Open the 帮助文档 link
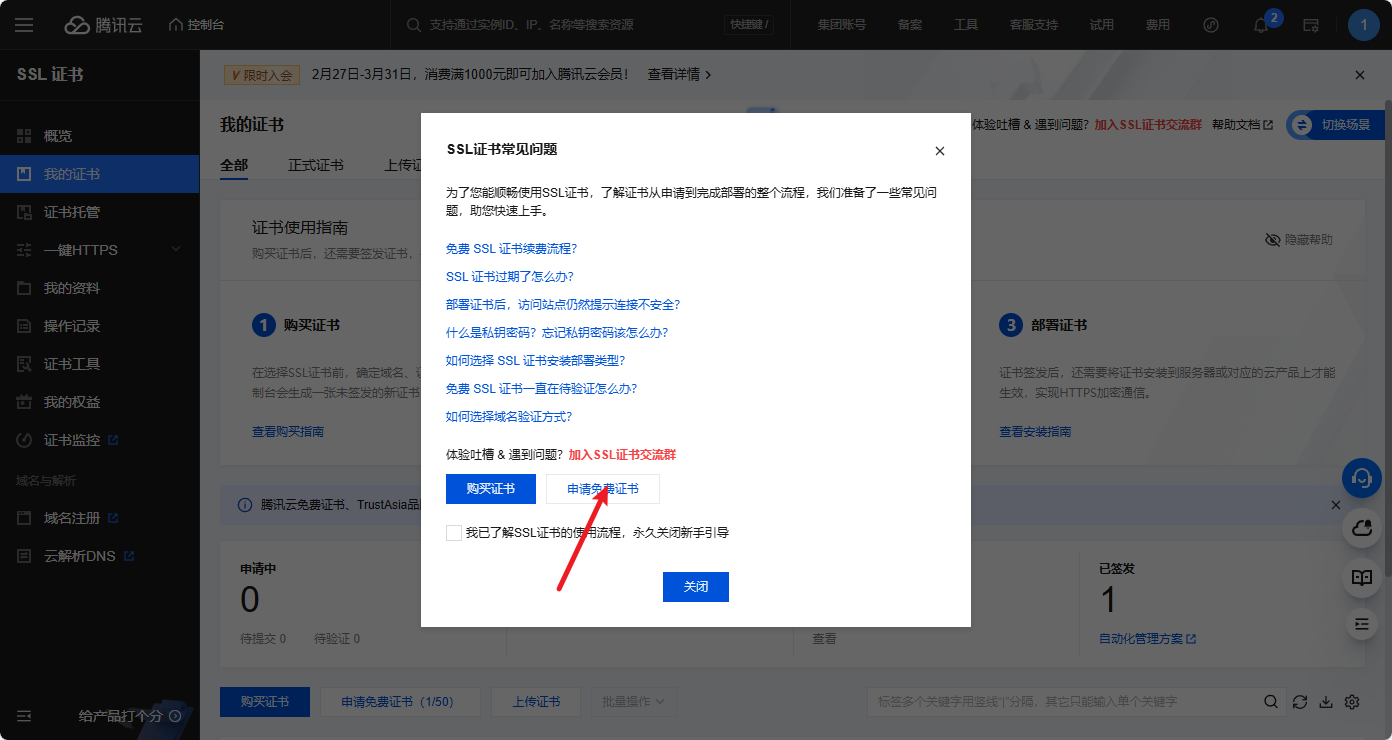The image size is (1392, 740). (x=1242, y=125)
